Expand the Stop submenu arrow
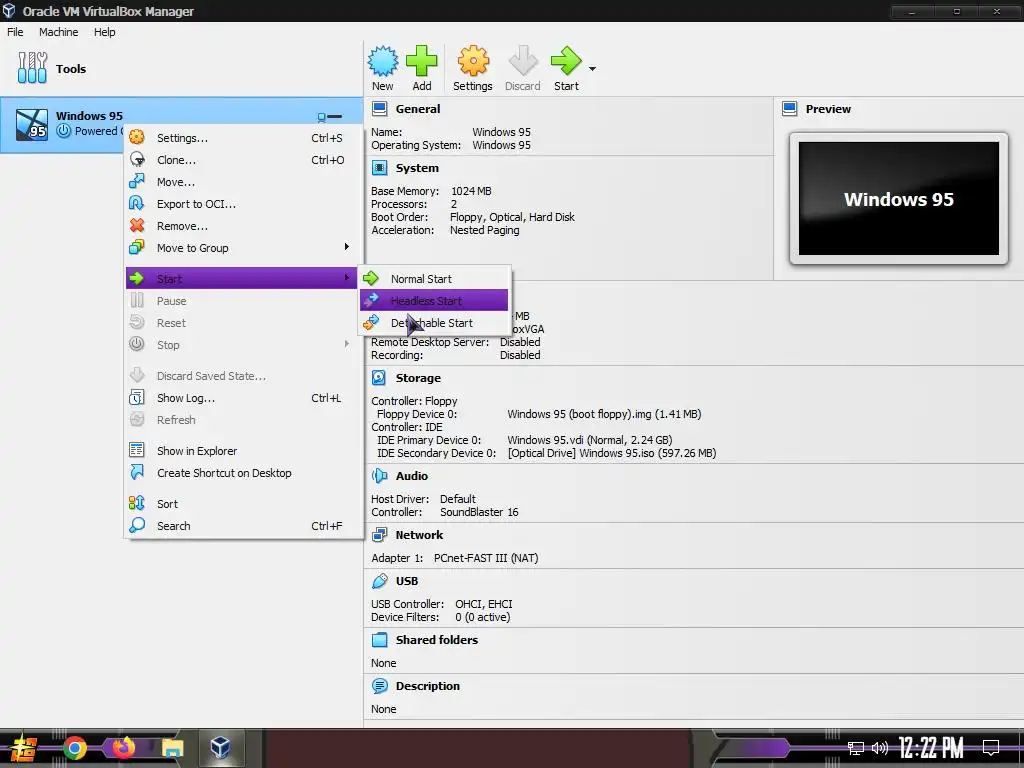 [347, 344]
